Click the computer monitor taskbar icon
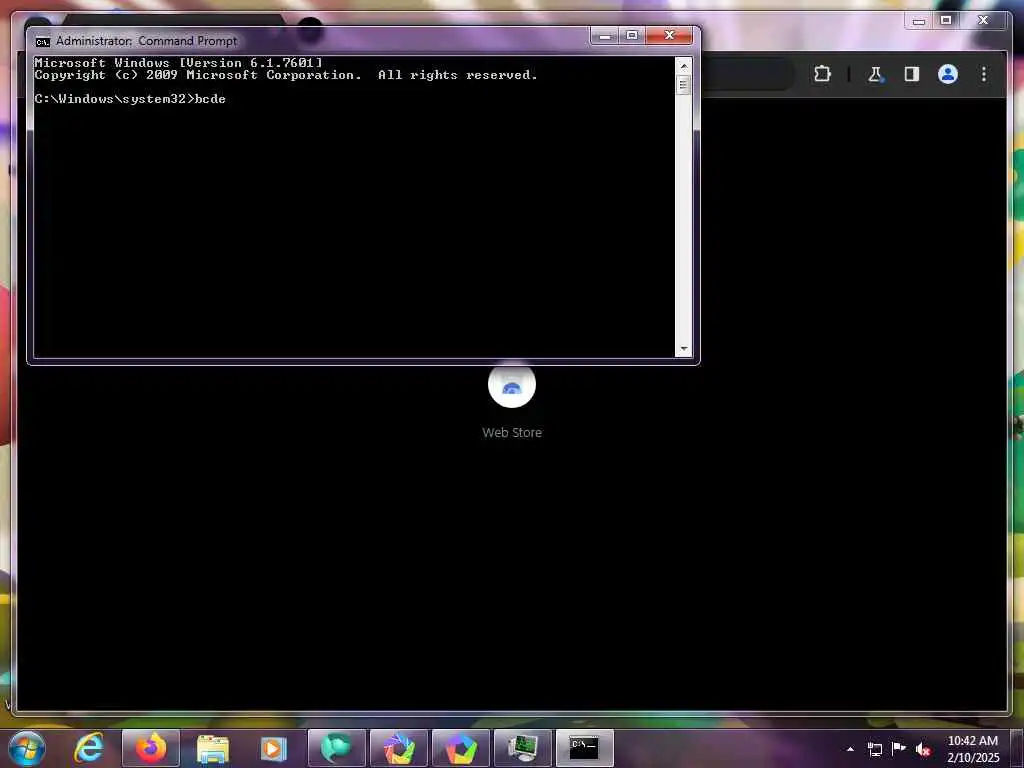This screenshot has height=768, width=1024. click(x=522, y=748)
